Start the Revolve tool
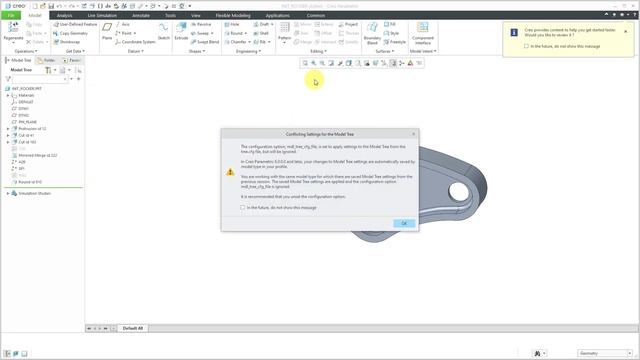Viewport: 640px width, 360px height. click(x=201, y=24)
